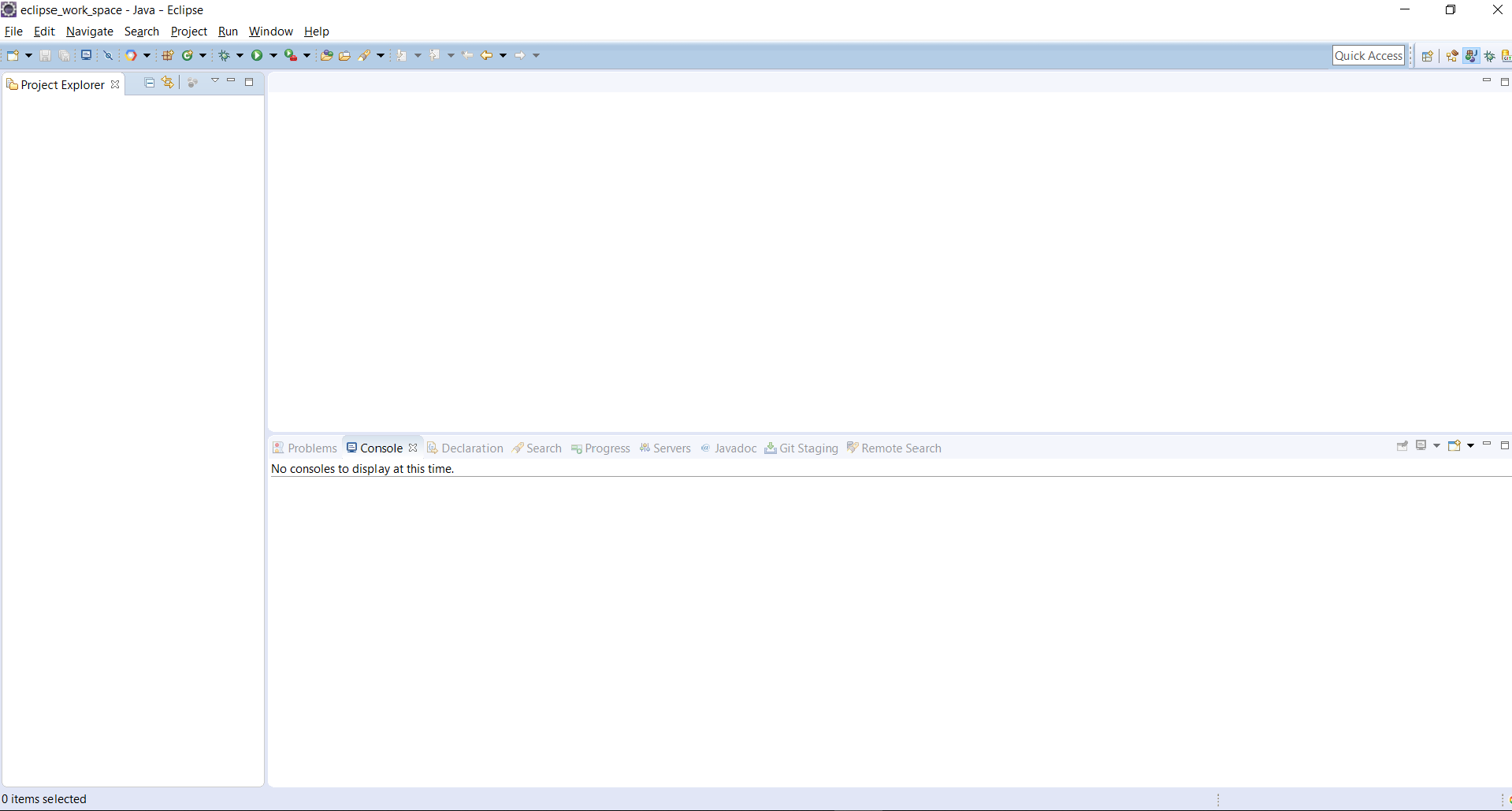This screenshot has width=1512, height=811.
Task: Open the Window menu
Action: [x=271, y=32]
